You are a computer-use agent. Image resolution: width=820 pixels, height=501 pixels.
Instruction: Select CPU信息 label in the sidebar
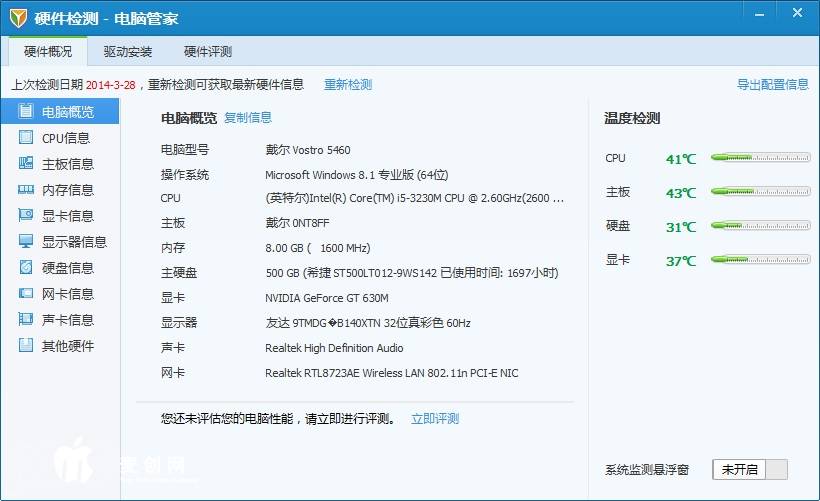click(x=66, y=138)
